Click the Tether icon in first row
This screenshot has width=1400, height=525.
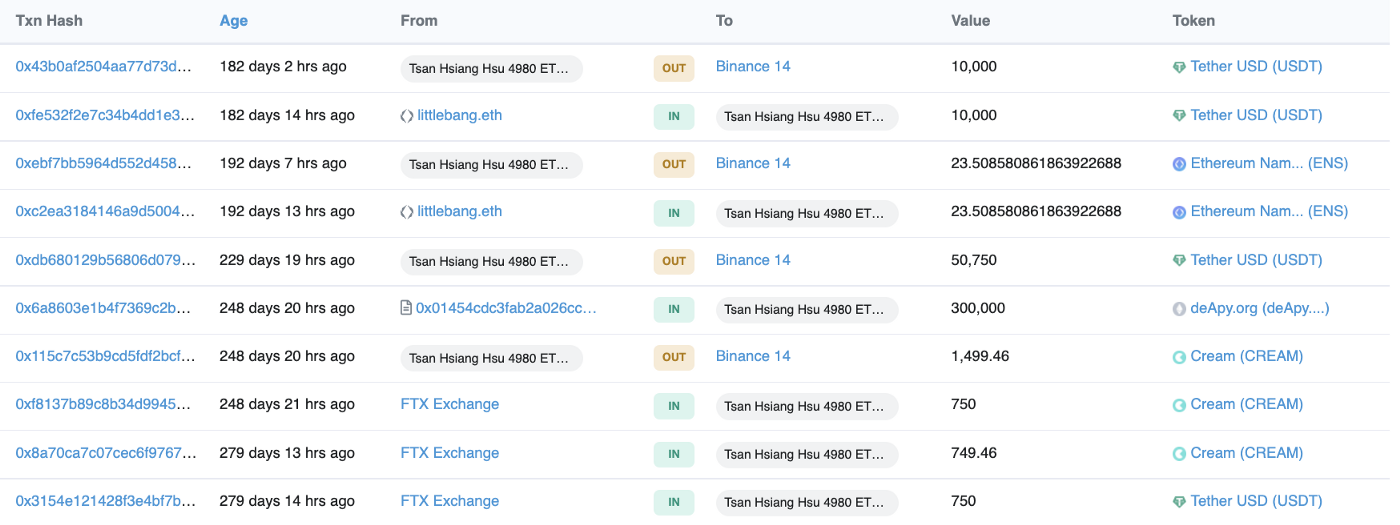coord(1179,67)
